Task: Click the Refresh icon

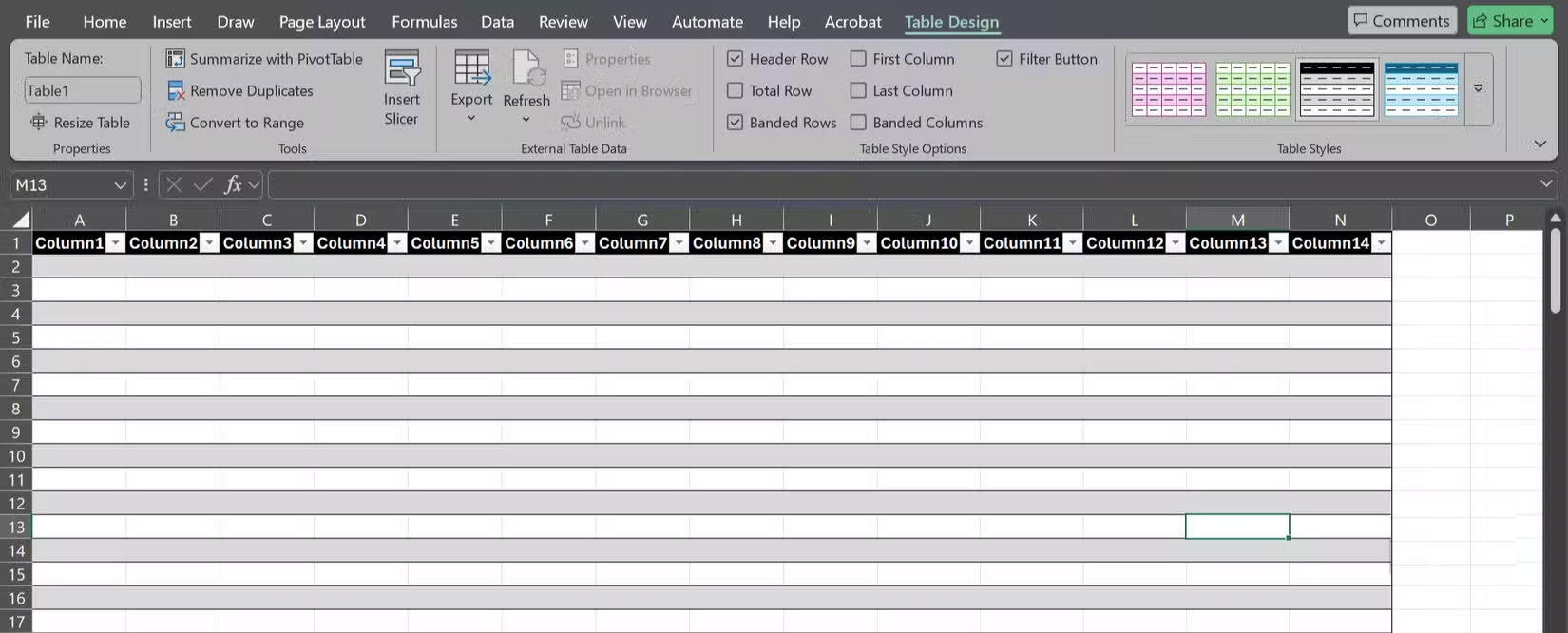Action: pos(526,68)
